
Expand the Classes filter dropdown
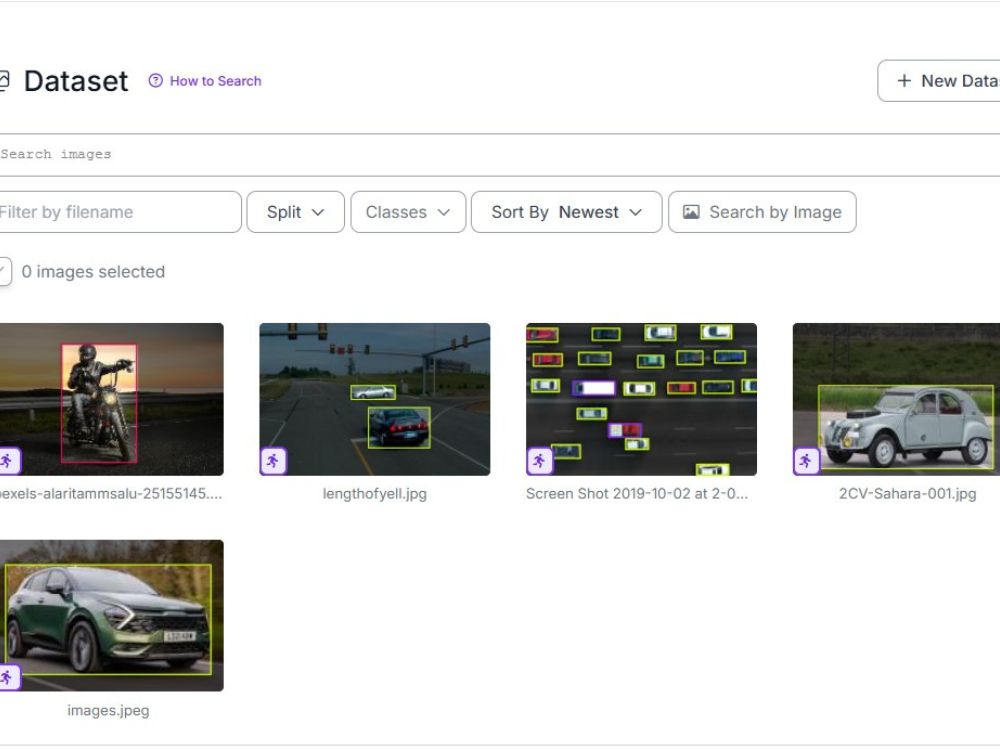408,212
